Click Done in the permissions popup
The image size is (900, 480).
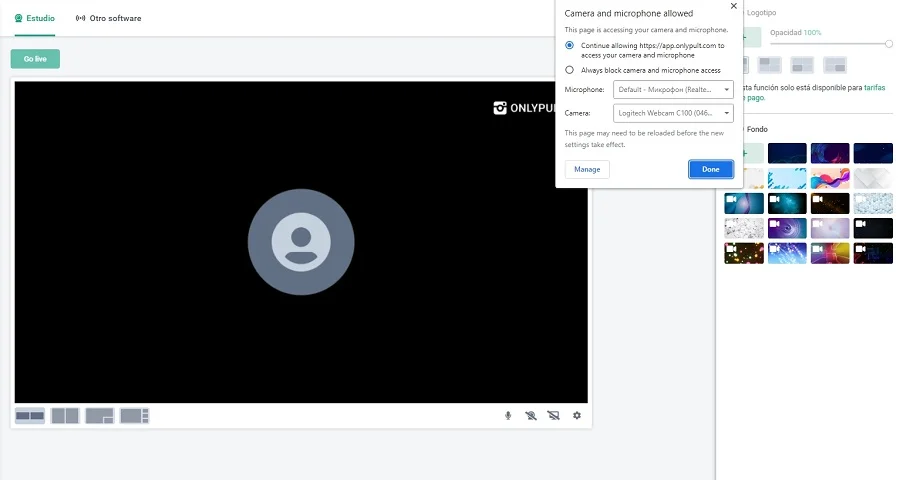point(710,169)
